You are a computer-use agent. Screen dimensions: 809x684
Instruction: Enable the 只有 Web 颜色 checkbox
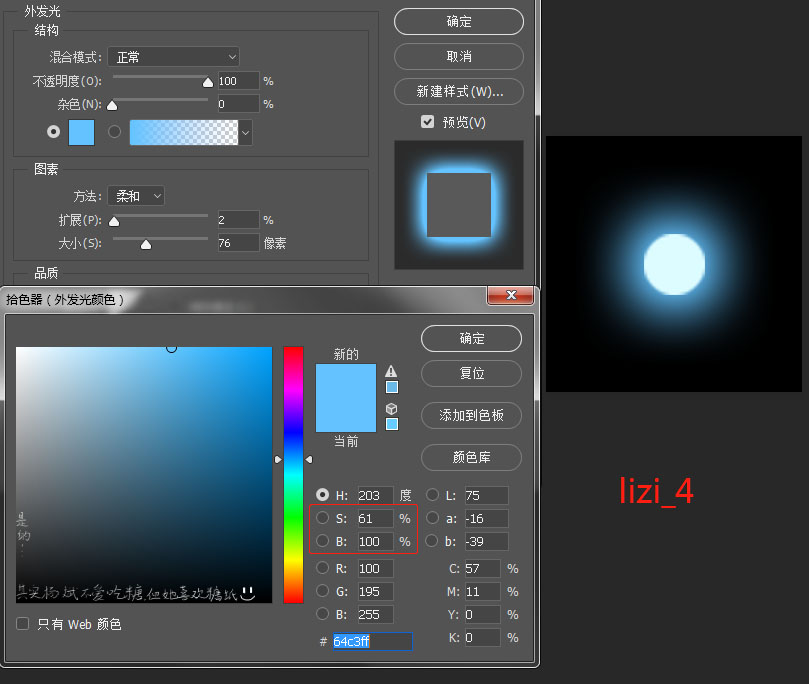23,624
